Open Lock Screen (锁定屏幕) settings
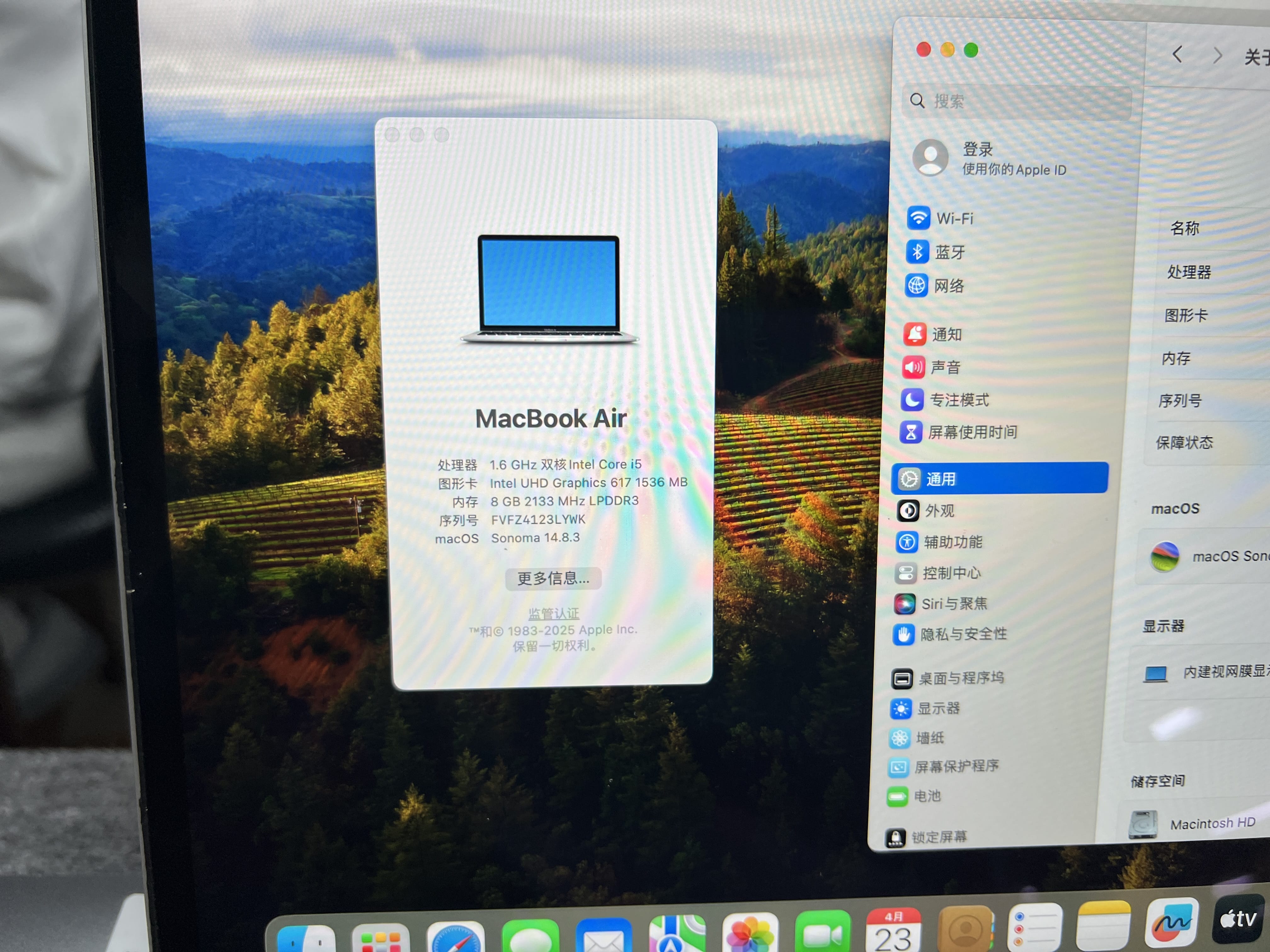The height and width of the screenshot is (952, 1270). click(x=927, y=837)
